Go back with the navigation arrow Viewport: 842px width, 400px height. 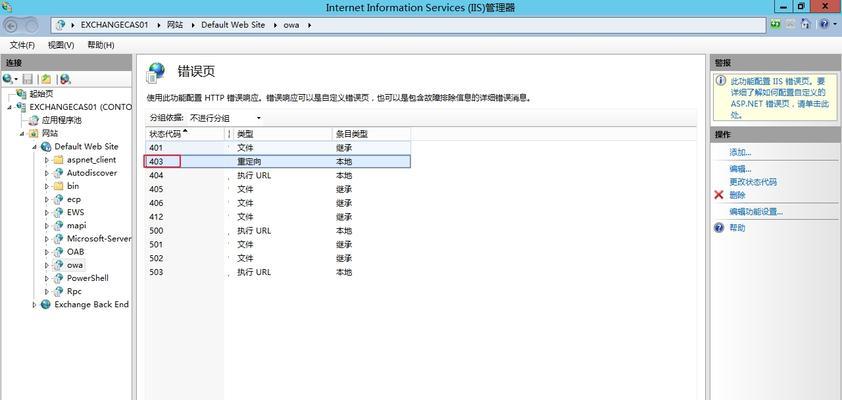click(x=11, y=25)
